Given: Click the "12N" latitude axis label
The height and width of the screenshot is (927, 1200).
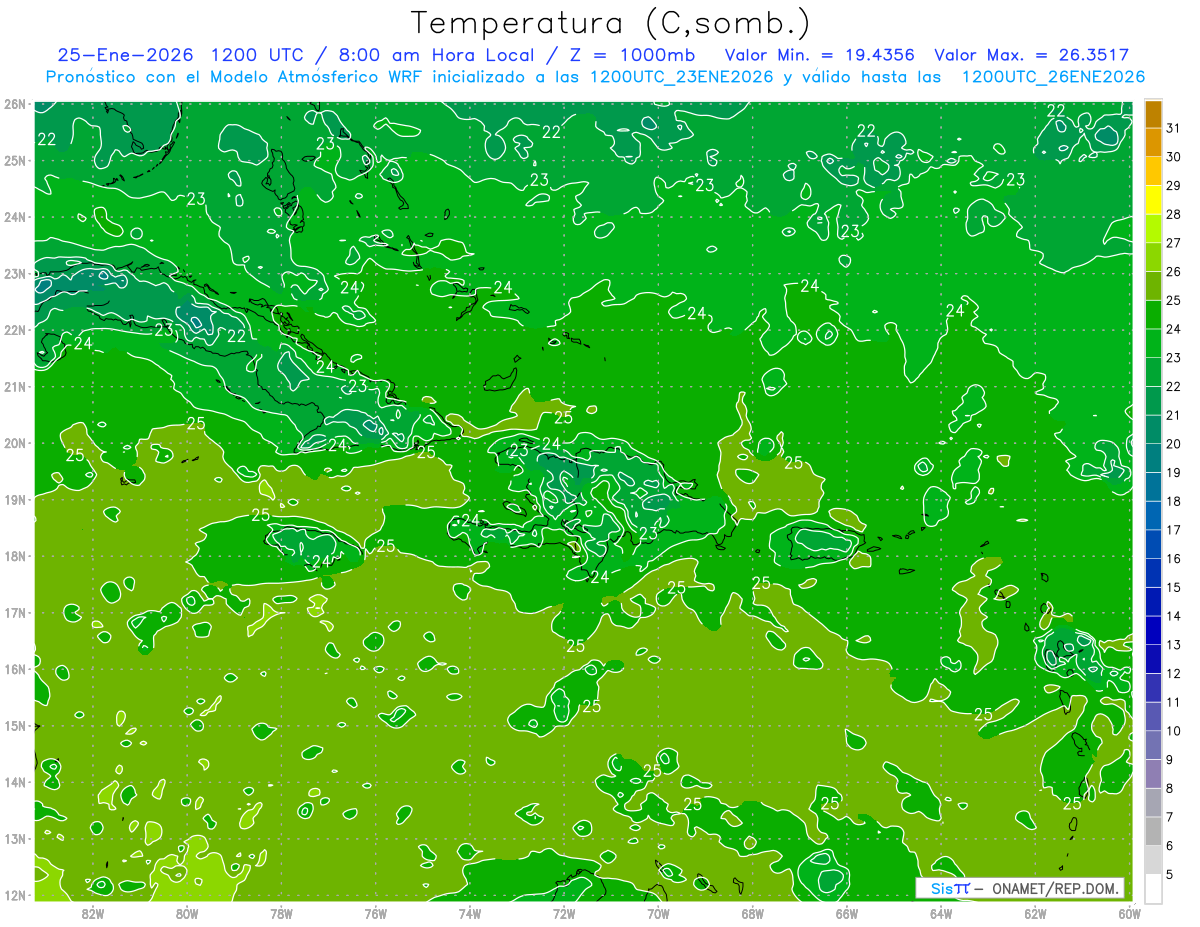Looking at the screenshot, I should [x=15, y=895].
